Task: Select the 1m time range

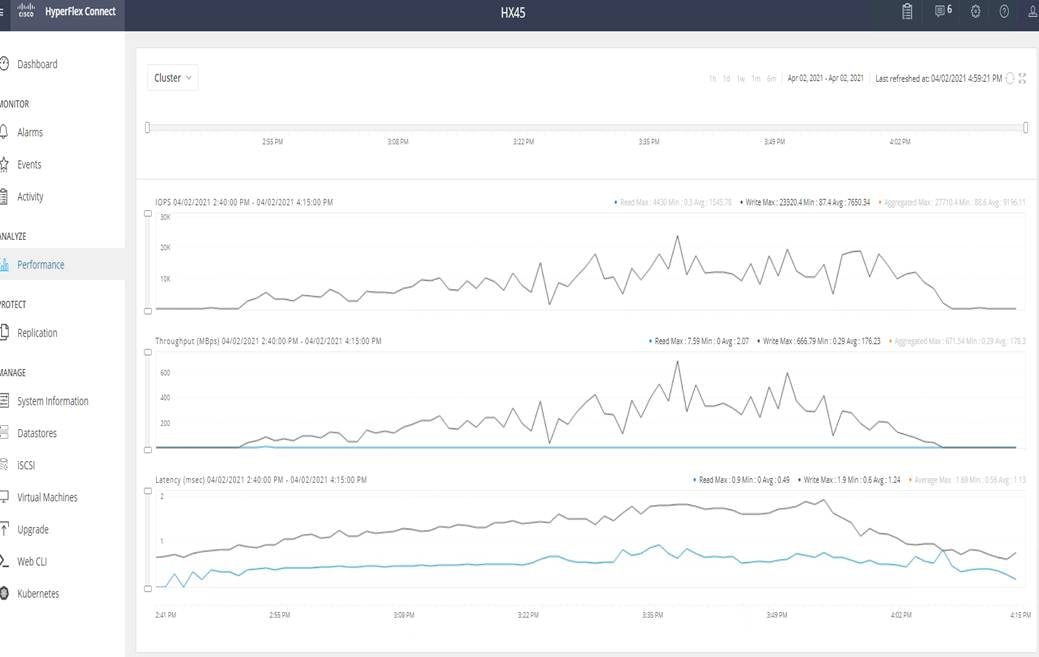Action: click(755, 78)
